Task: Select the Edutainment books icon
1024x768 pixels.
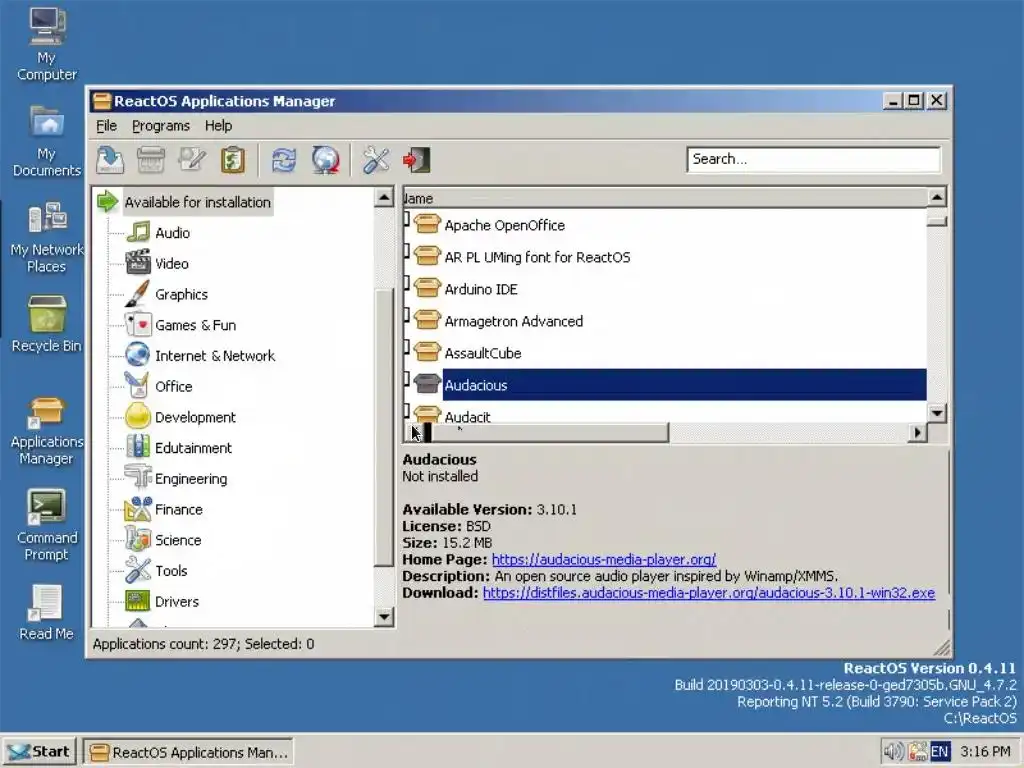Action: tap(138, 447)
